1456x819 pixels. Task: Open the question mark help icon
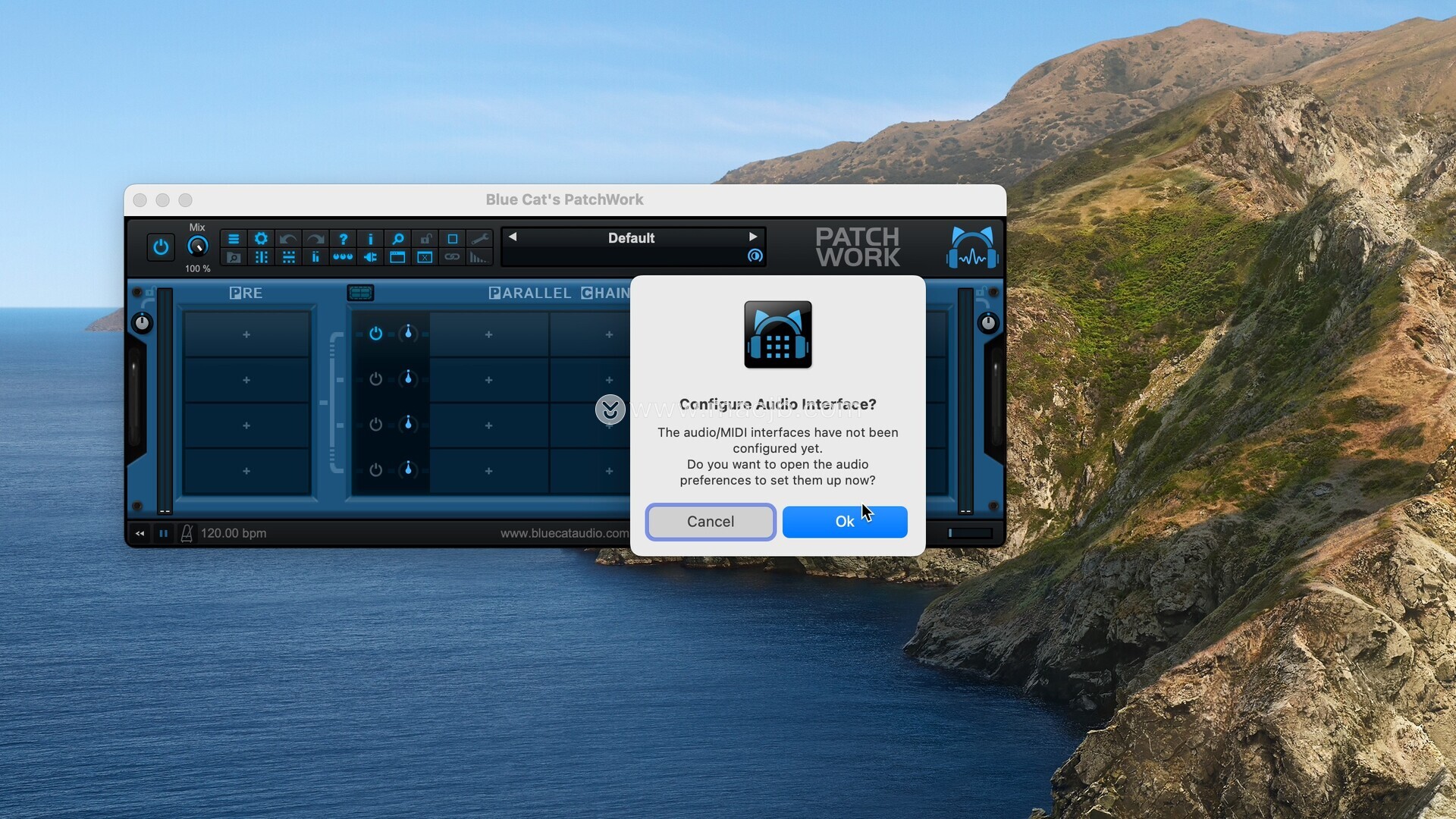pos(343,239)
